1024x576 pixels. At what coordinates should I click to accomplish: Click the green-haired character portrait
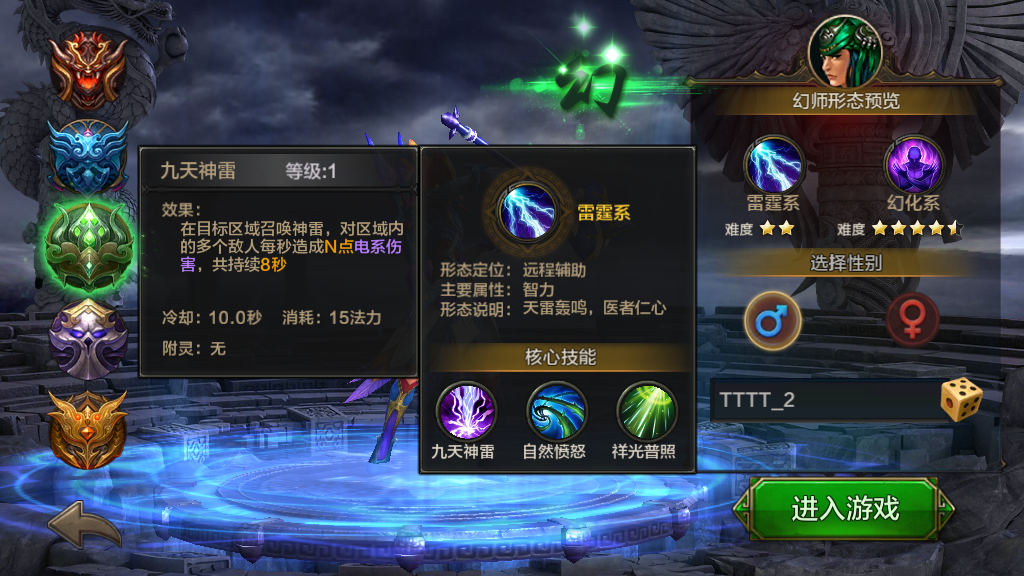tap(845, 52)
